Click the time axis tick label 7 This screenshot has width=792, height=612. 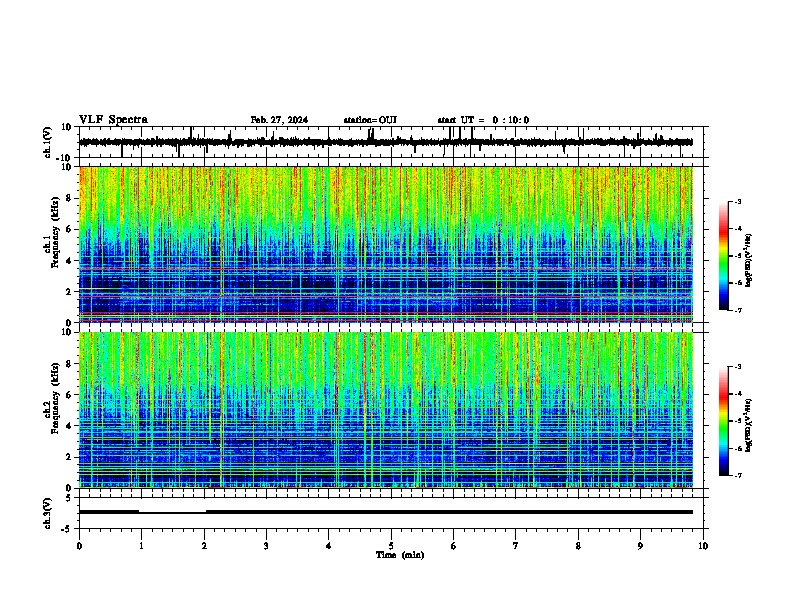pyautogui.click(x=516, y=546)
